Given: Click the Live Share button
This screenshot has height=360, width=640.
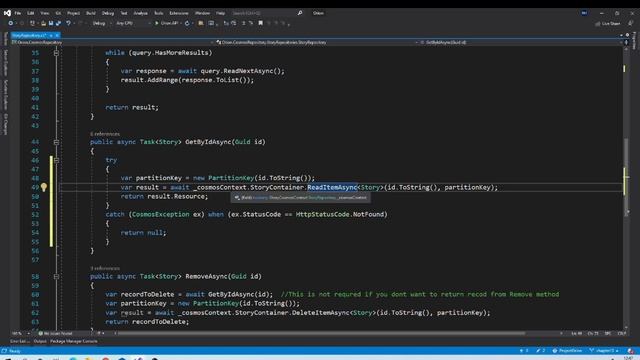Looking at the screenshot, I should click(608, 24).
